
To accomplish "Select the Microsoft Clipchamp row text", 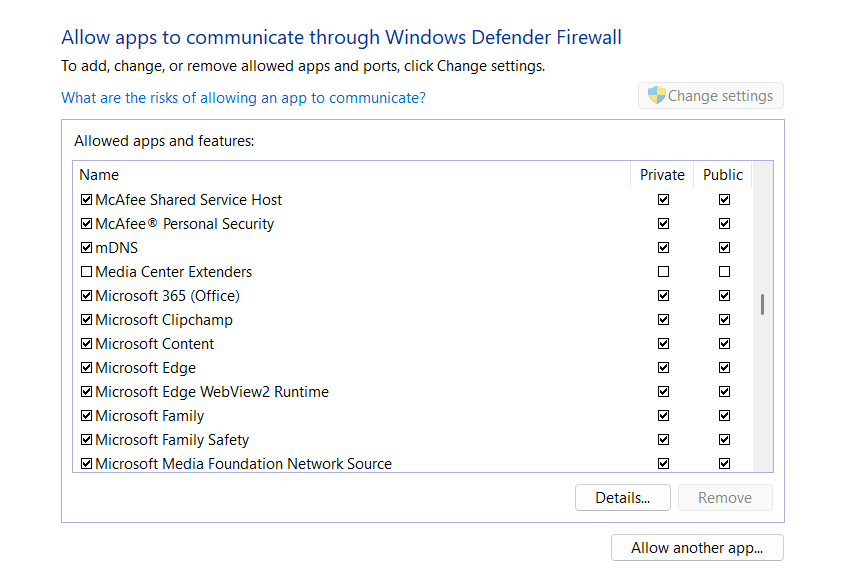I will (x=164, y=320).
